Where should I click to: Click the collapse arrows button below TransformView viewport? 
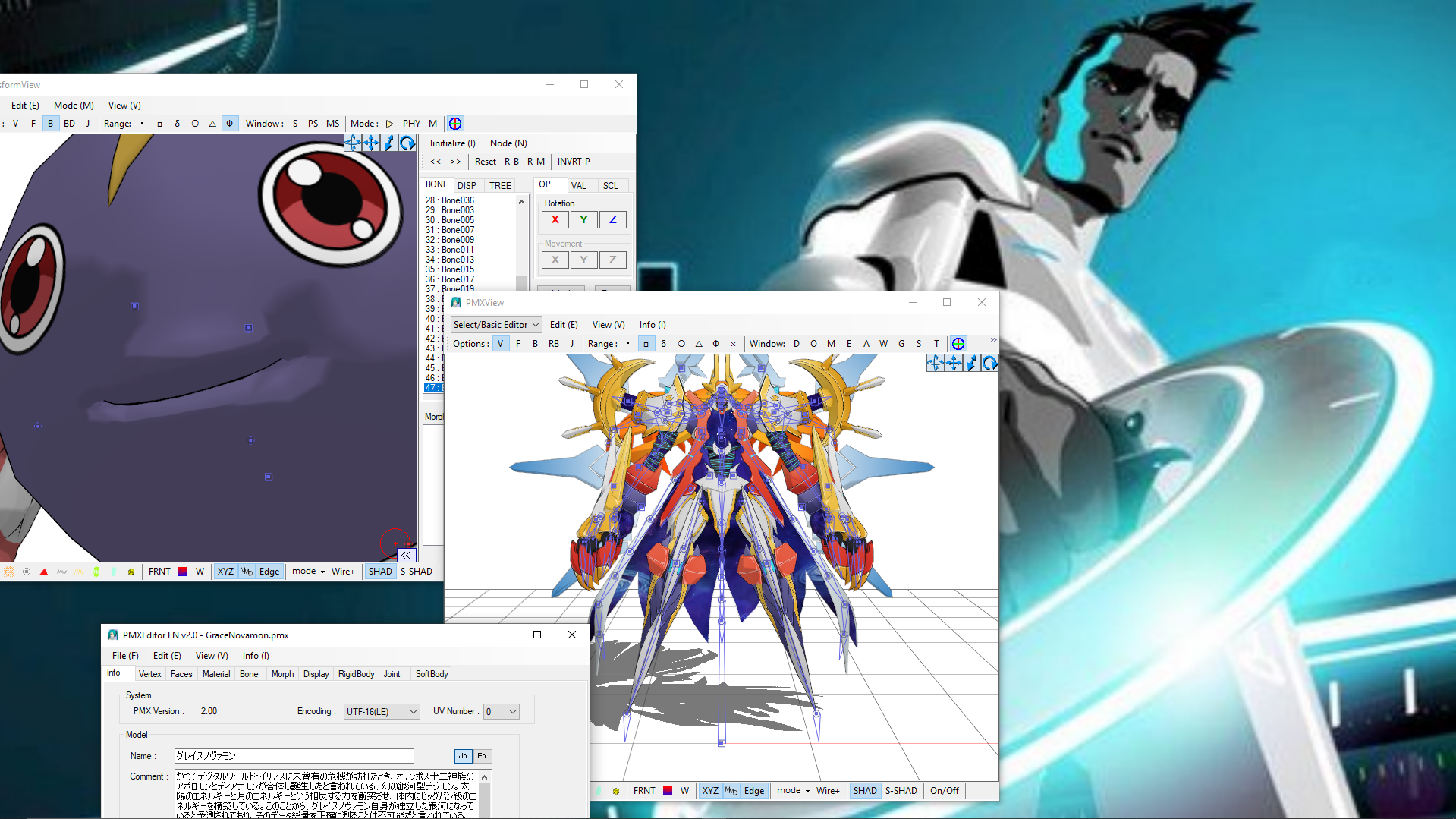[406, 555]
